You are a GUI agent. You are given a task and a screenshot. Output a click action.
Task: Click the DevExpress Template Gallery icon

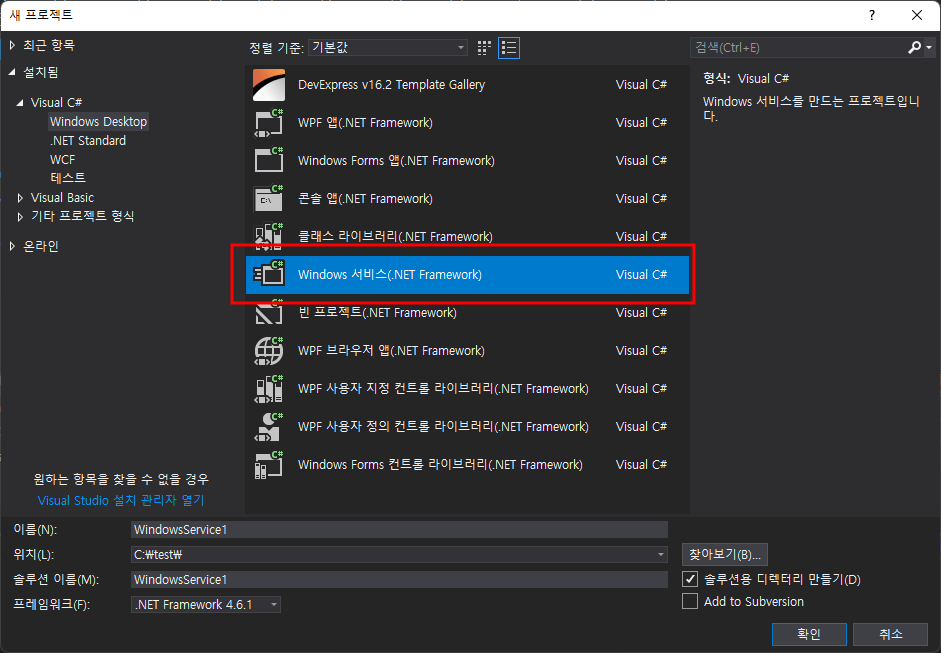point(269,85)
